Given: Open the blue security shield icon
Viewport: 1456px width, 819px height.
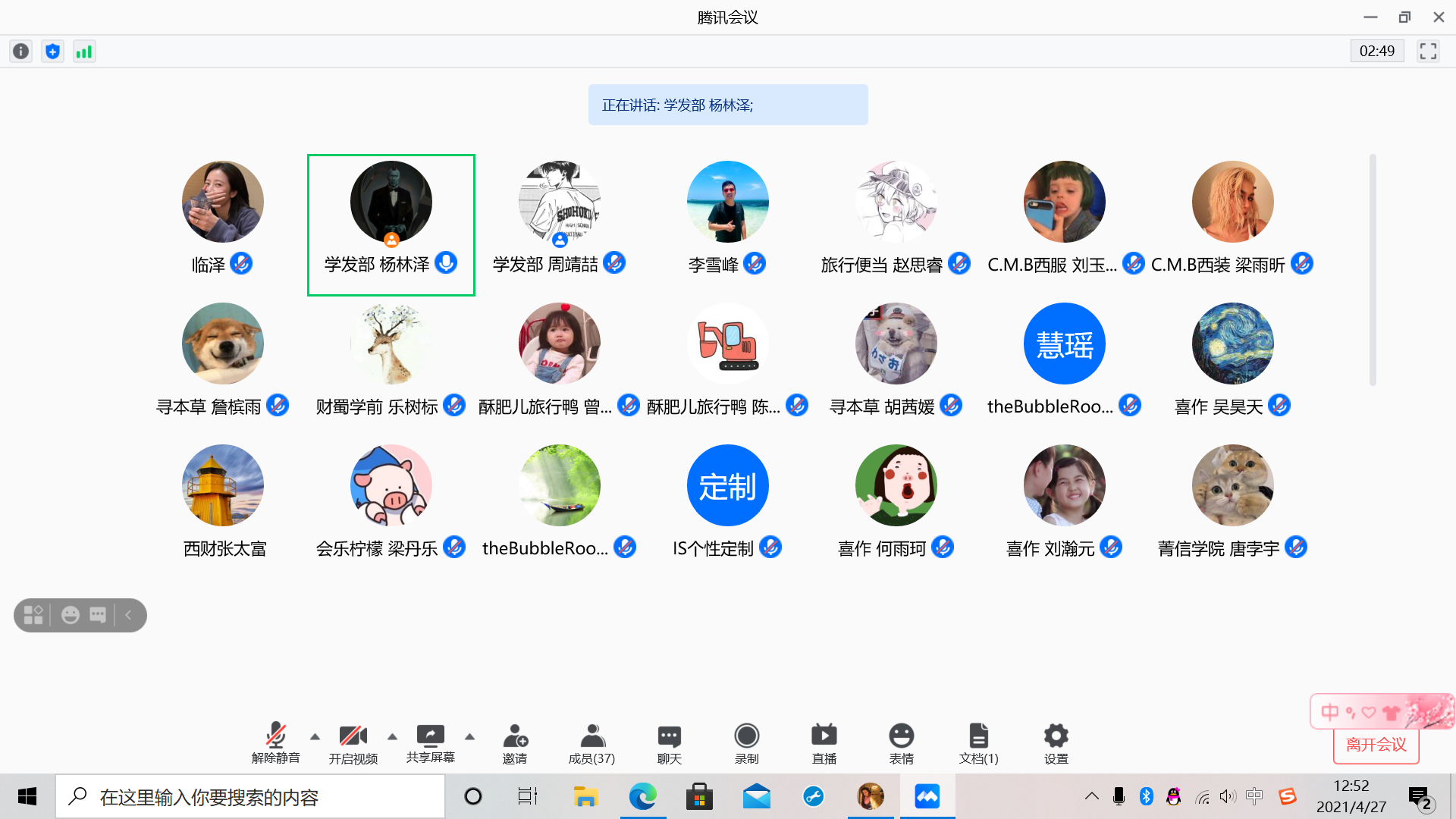Looking at the screenshot, I should coord(52,52).
